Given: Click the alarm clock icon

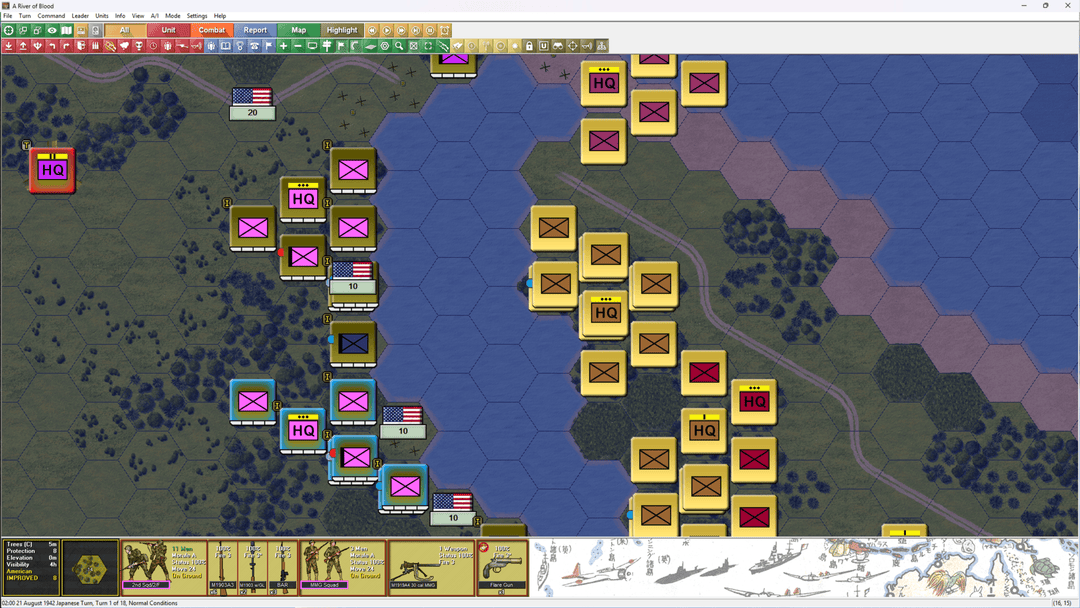Looking at the screenshot, I should pyautogui.click(x=445, y=30).
